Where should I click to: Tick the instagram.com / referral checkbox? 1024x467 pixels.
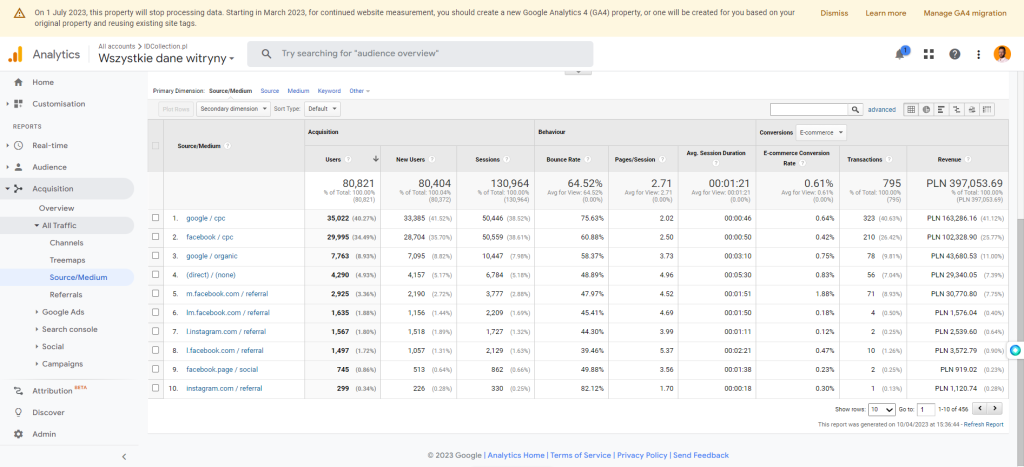155,388
